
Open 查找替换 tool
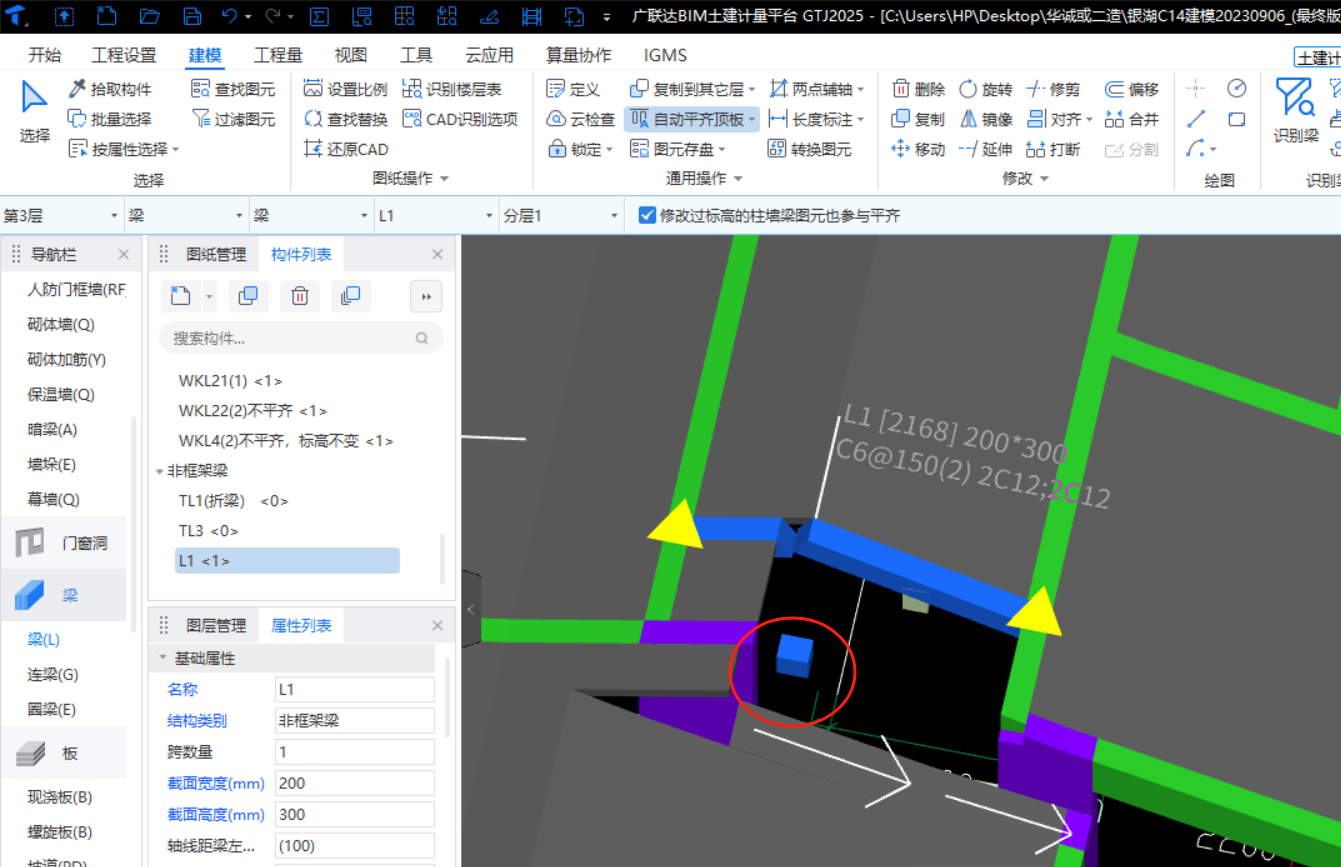point(345,119)
